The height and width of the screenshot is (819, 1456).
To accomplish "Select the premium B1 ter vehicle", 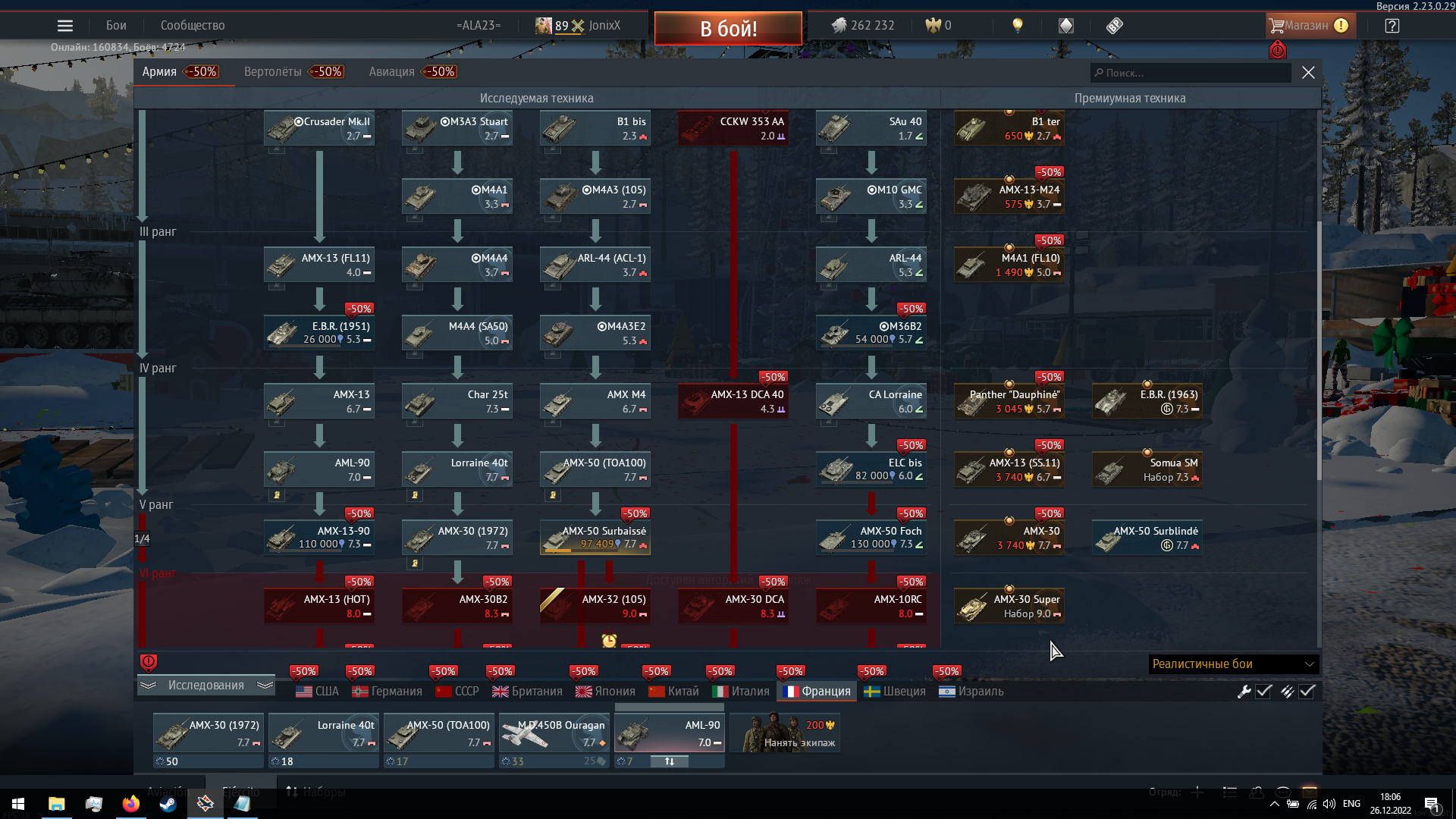I will [x=1009, y=128].
